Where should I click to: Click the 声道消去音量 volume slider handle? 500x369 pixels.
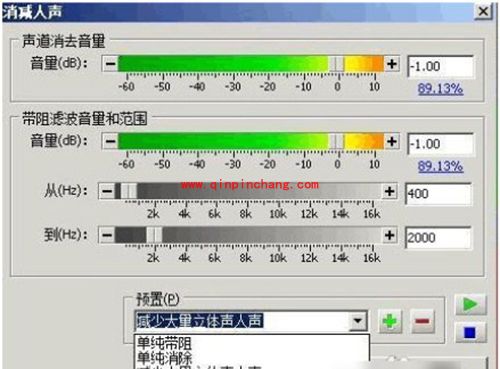pos(336,63)
